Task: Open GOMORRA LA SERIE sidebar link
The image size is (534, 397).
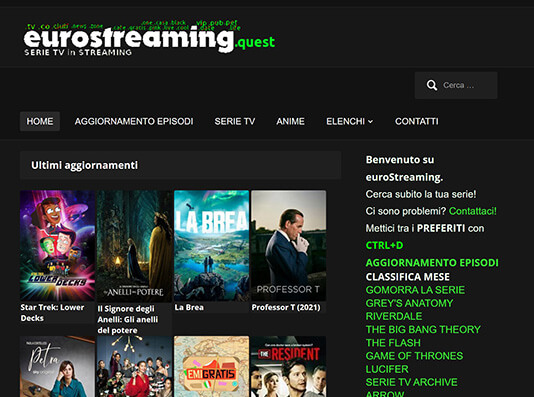Action: click(x=415, y=290)
